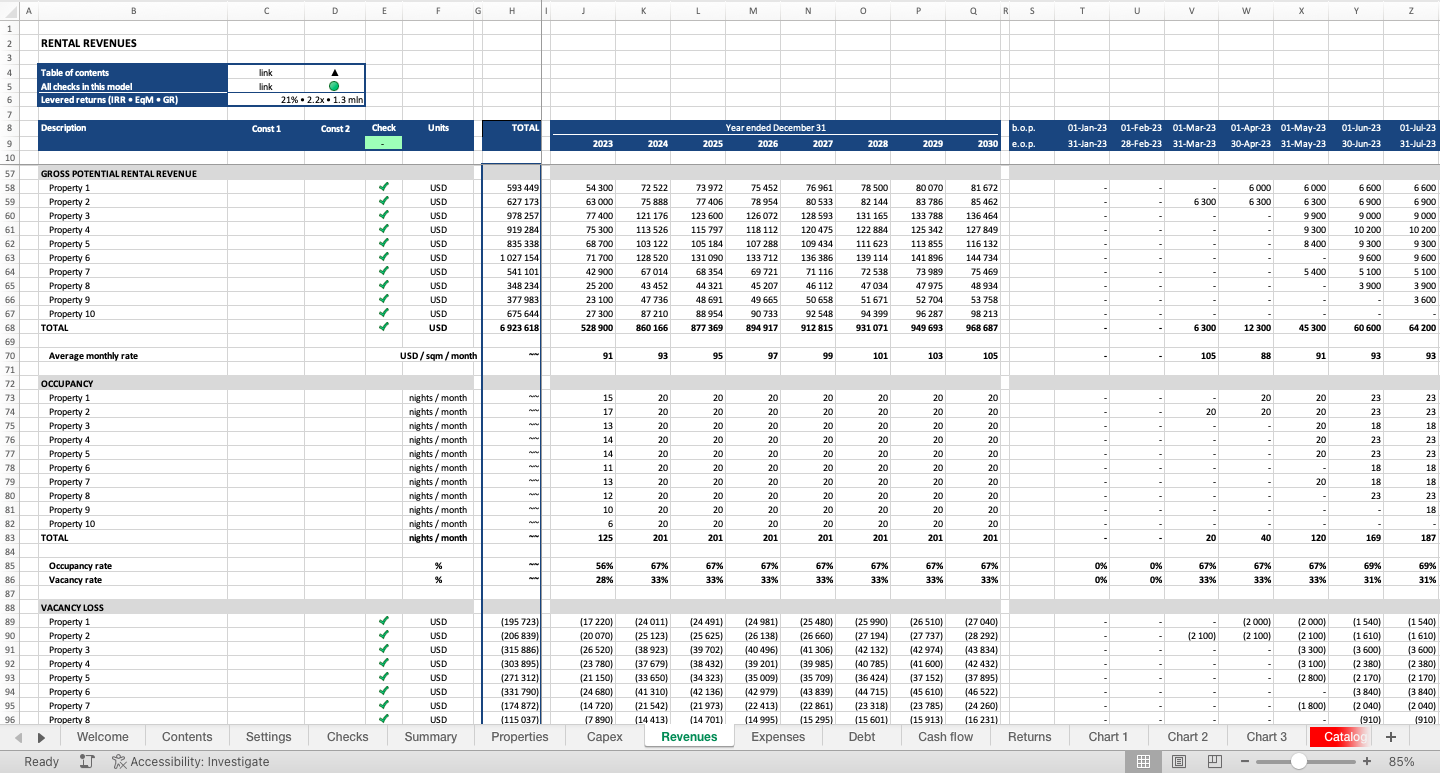The image size is (1440, 773).
Task: Switch to Page Layout view icon
Action: [x=1179, y=761]
